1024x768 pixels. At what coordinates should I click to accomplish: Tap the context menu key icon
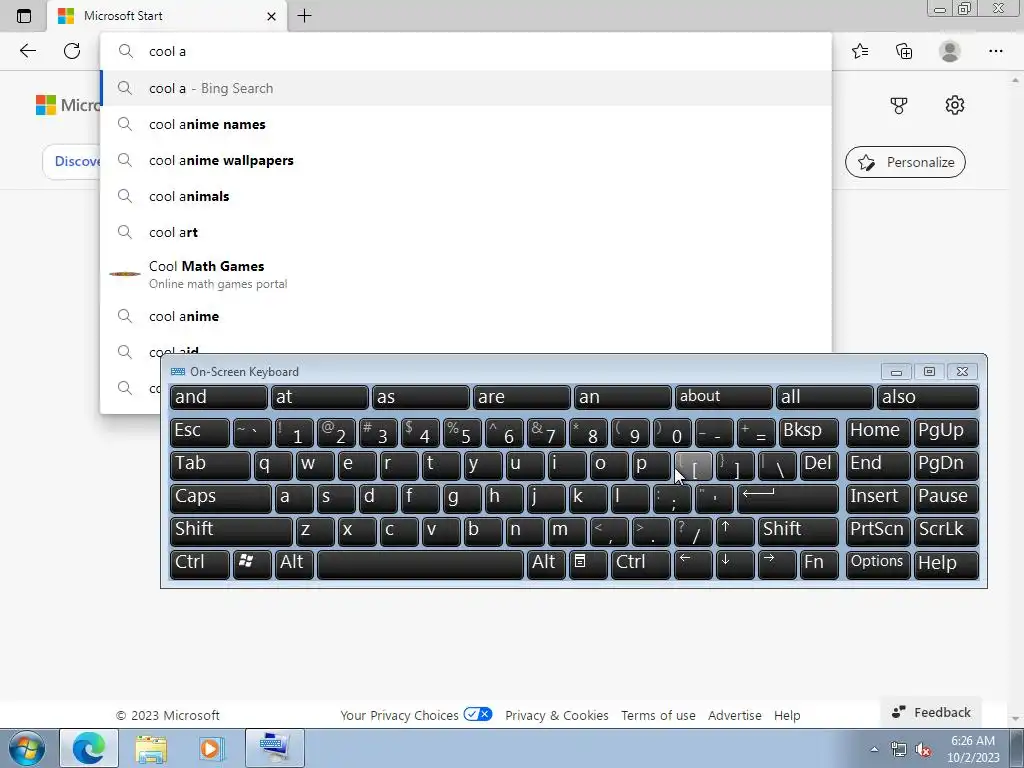click(588, 563)
